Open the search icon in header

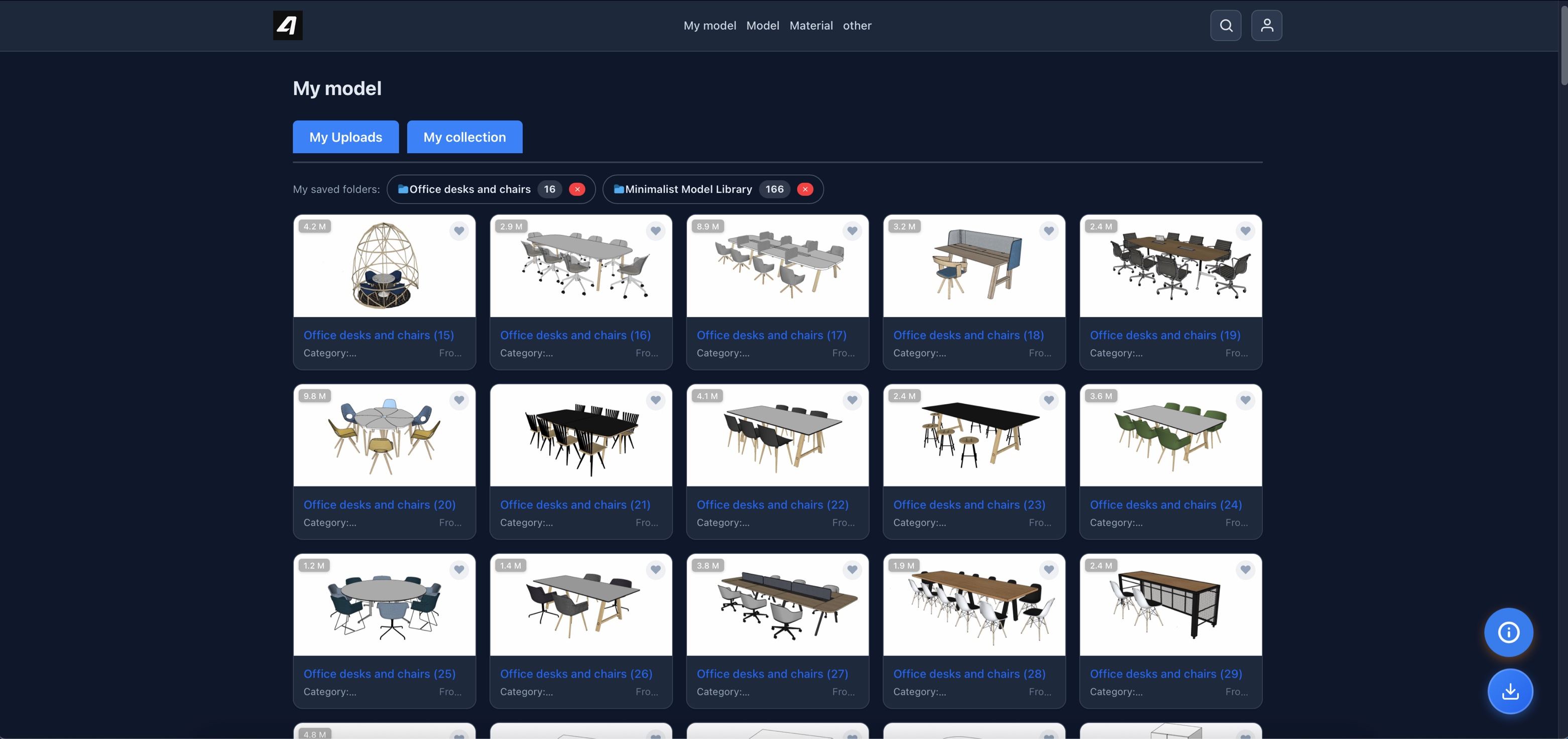click(x=1225, y=26)
